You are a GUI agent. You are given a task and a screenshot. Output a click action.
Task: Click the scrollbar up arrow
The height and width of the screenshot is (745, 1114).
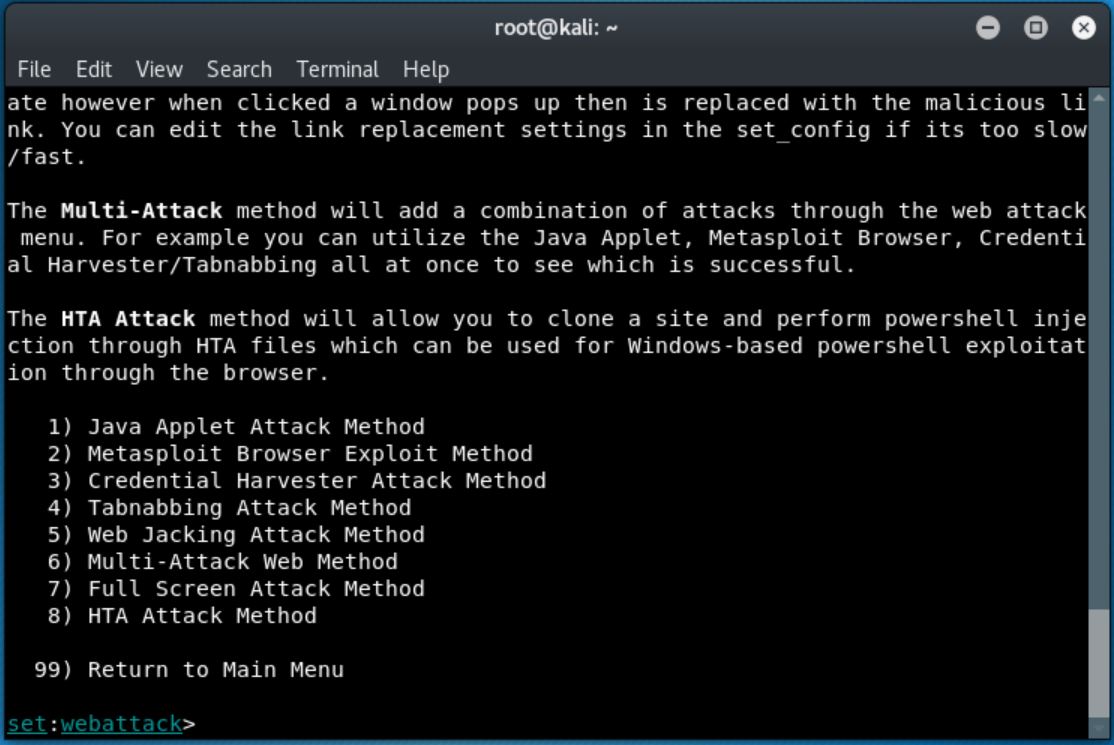pyautogui.click(x=1099, y=98)
